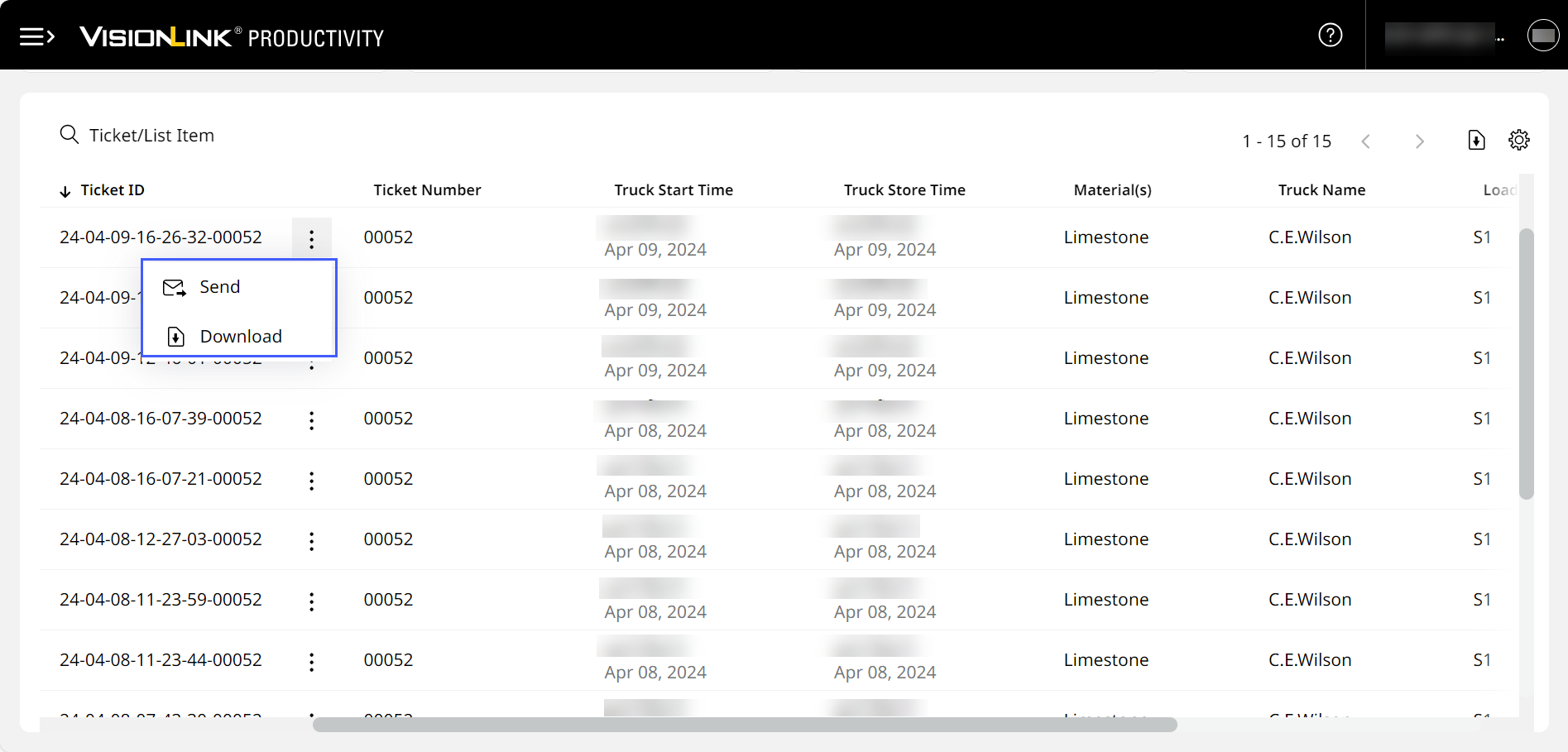Open kebab menu for ticket 24-04-08-12-27-03-00052
Viewport: 1568px width, 752px height.
[x=311, y=541]
